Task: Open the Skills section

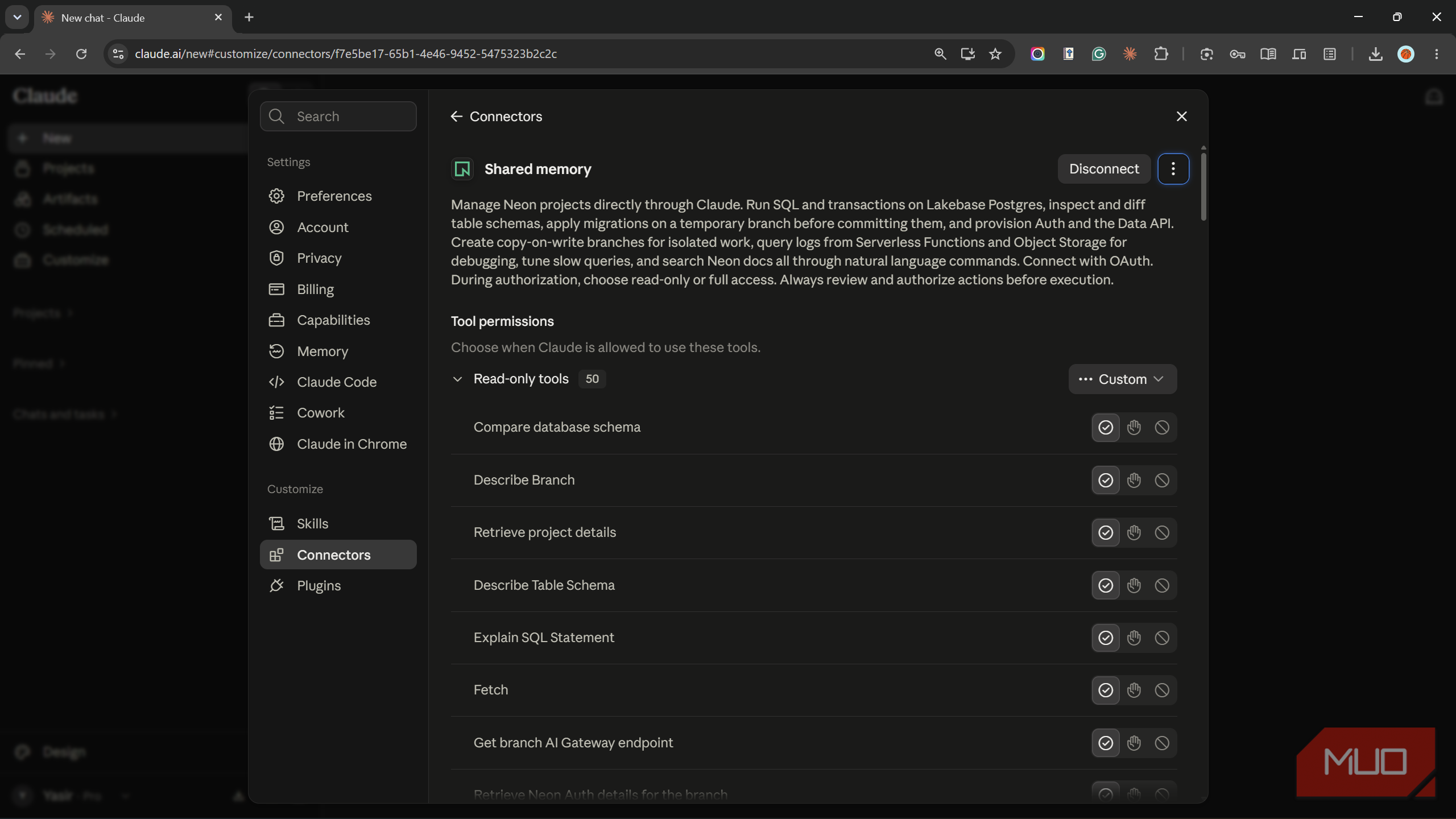Action: coord(338,524)
